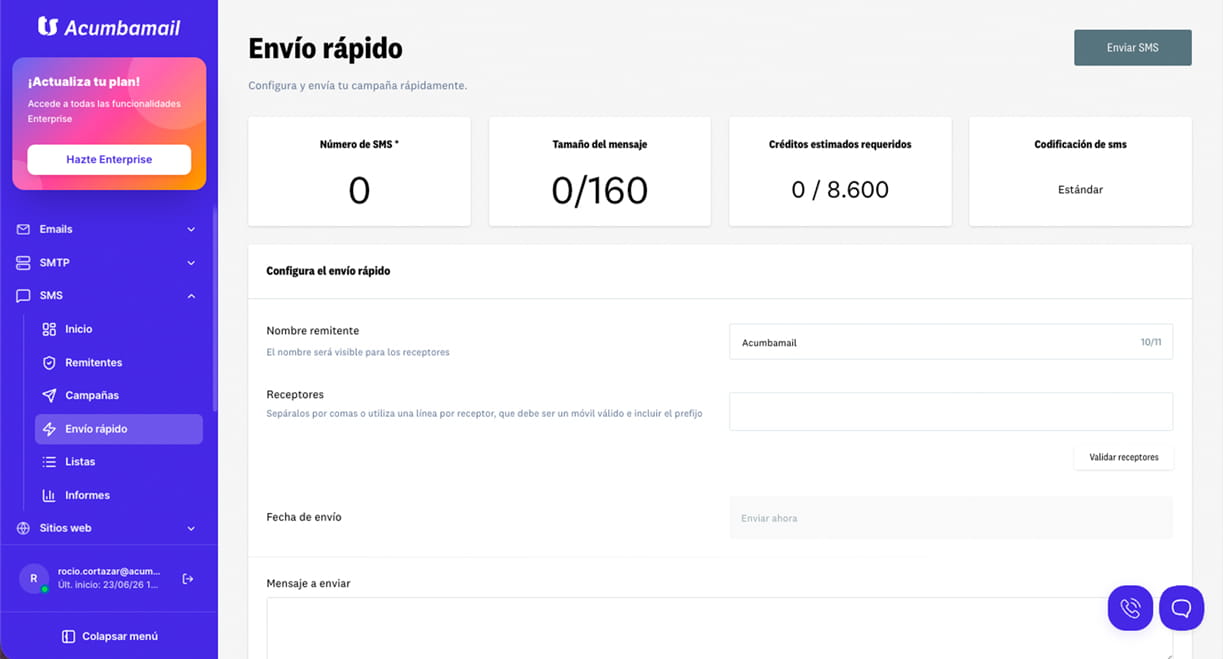Focus the Receptores input field
The height and width of the screenshot is (659, 1223).
pos(950,411)
